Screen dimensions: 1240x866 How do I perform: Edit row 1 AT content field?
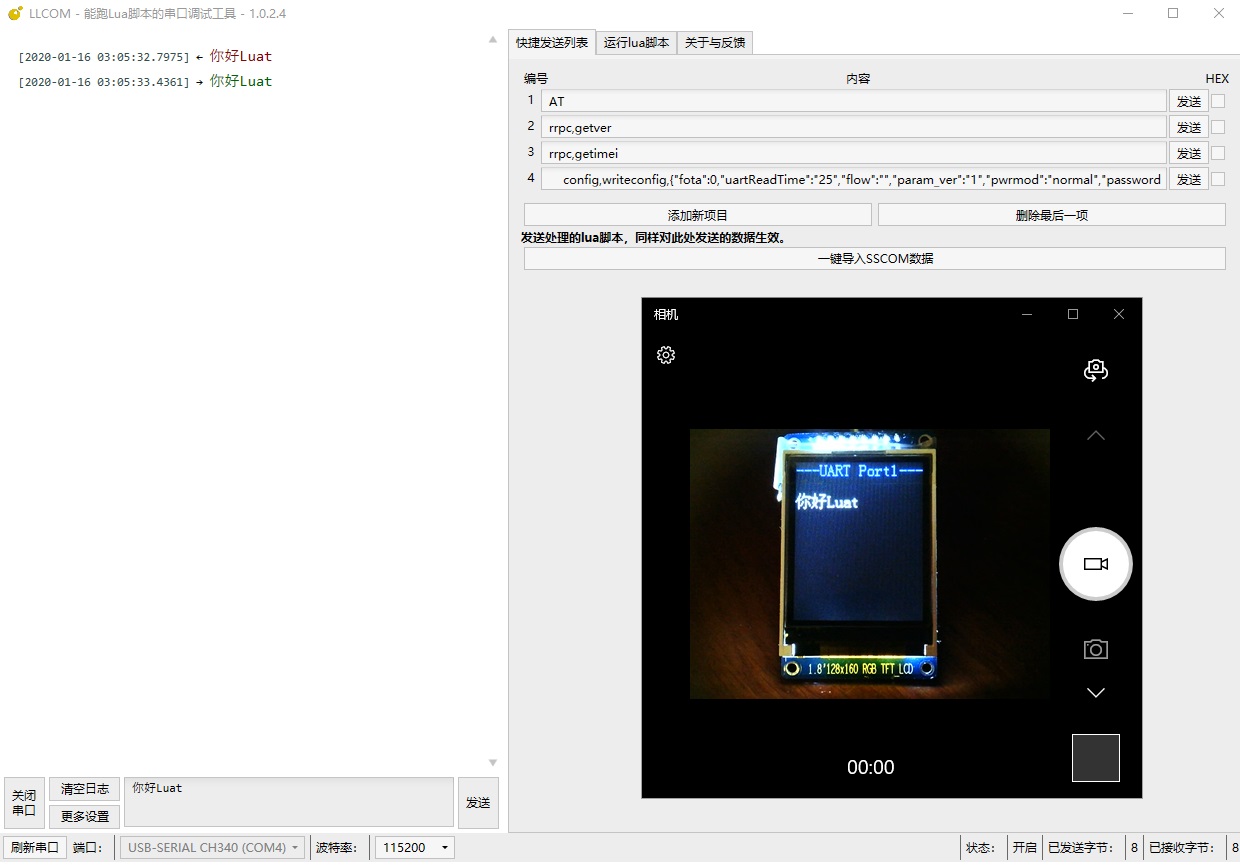point(854,101)
